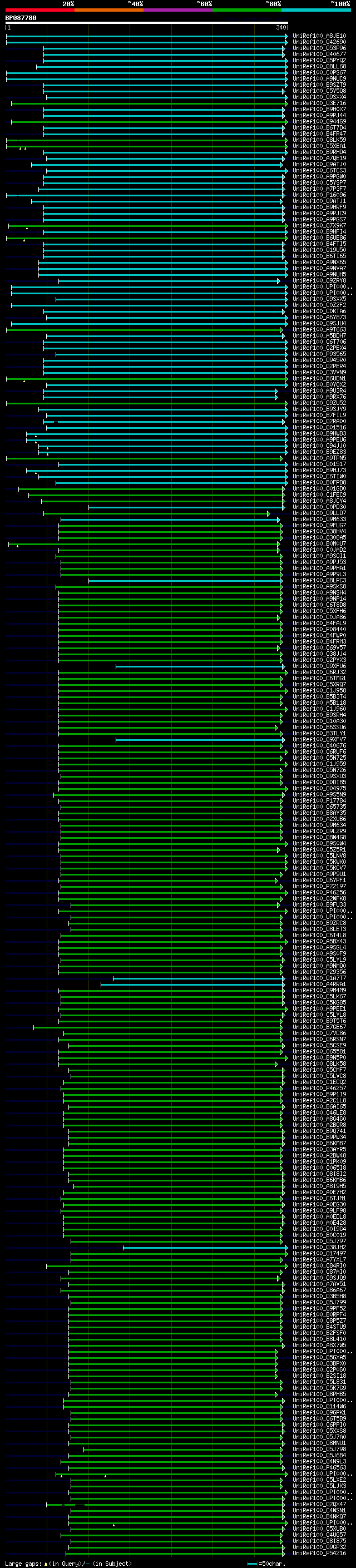Open hit UniRef100_Q42690

point(319,42)
